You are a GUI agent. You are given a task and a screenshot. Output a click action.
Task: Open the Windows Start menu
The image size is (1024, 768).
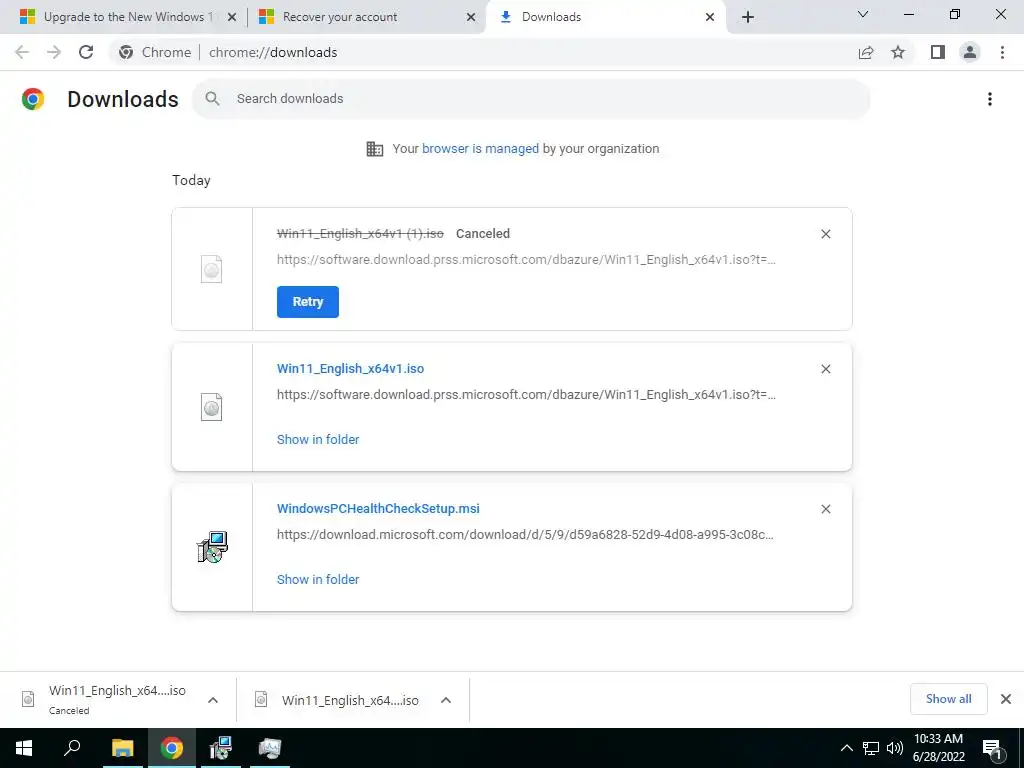tap(24, 748)
